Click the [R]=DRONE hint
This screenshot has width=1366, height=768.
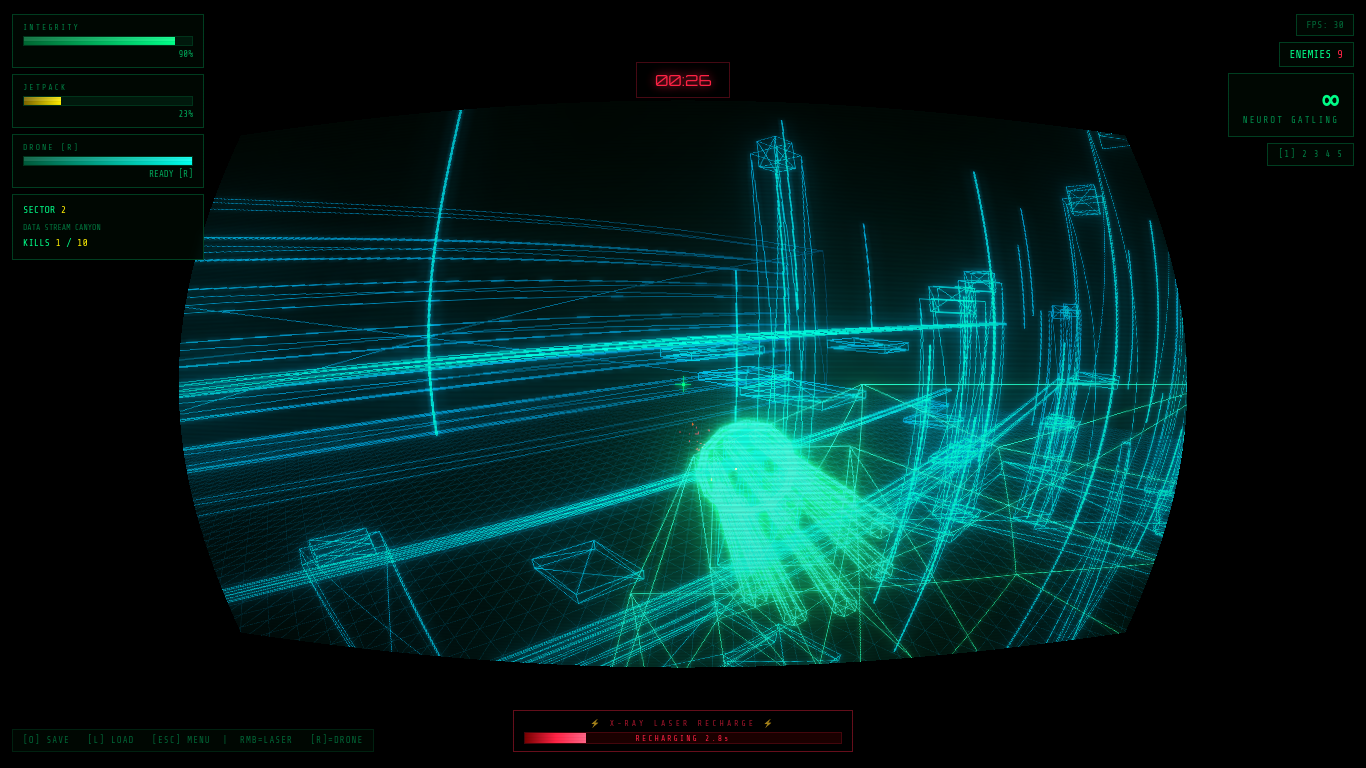click(x=337, y=740)
